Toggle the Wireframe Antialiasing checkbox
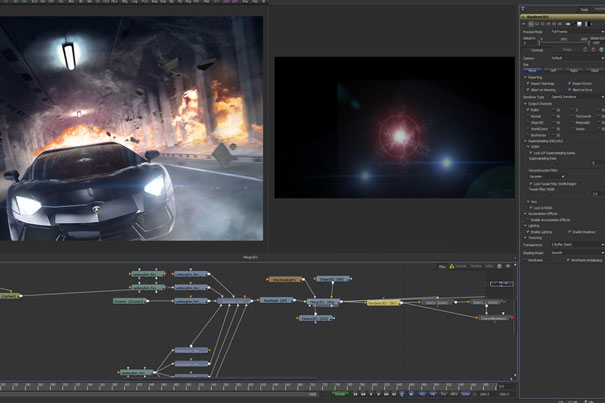The width and height of the screenshot is (605, 403). tap(568, 260)
